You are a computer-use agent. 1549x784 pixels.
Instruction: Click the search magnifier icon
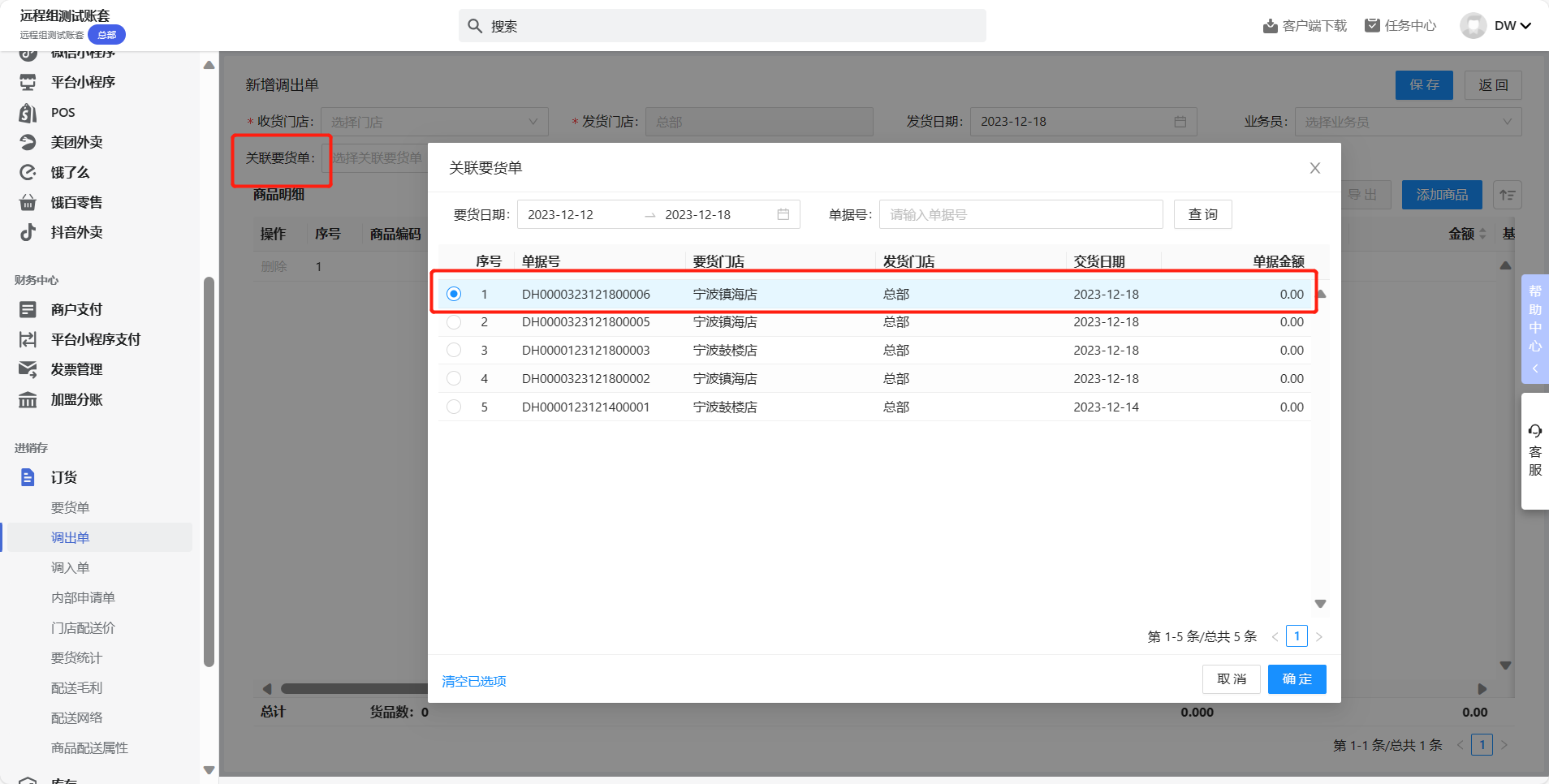click(x=475, y=26)
